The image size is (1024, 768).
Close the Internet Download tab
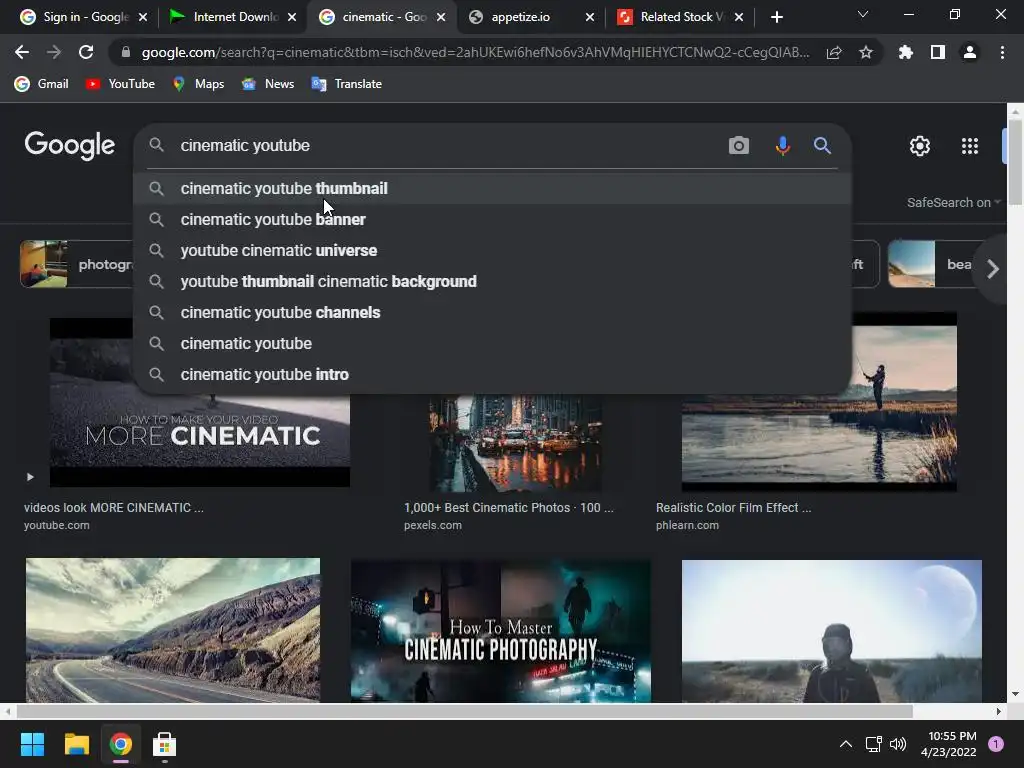[x=292, y=17]
